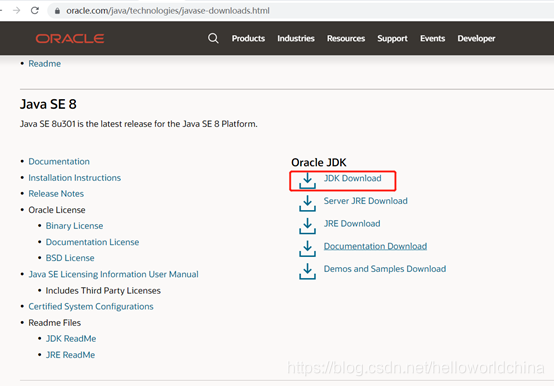
Task: Open the BSD License link
Action: tap(70, 258)
